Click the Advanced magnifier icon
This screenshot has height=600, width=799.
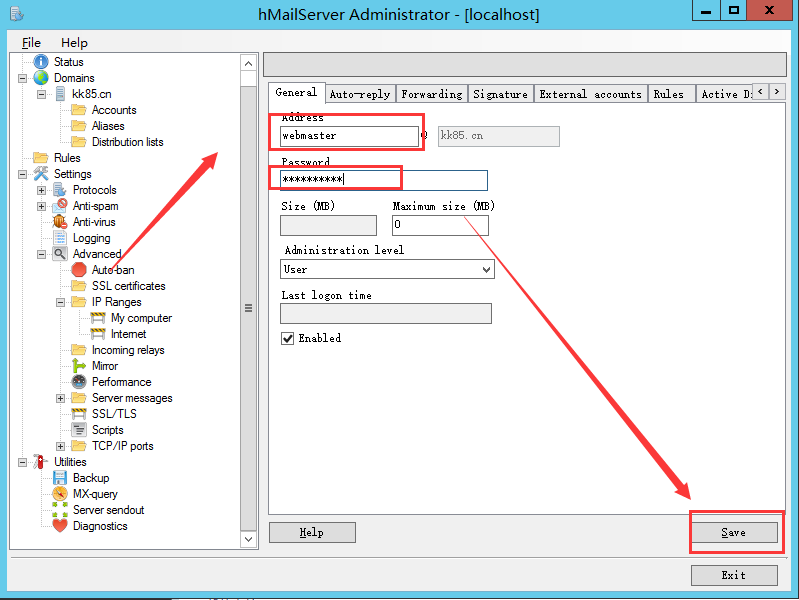pyautogui.click(x=60, y=254)
